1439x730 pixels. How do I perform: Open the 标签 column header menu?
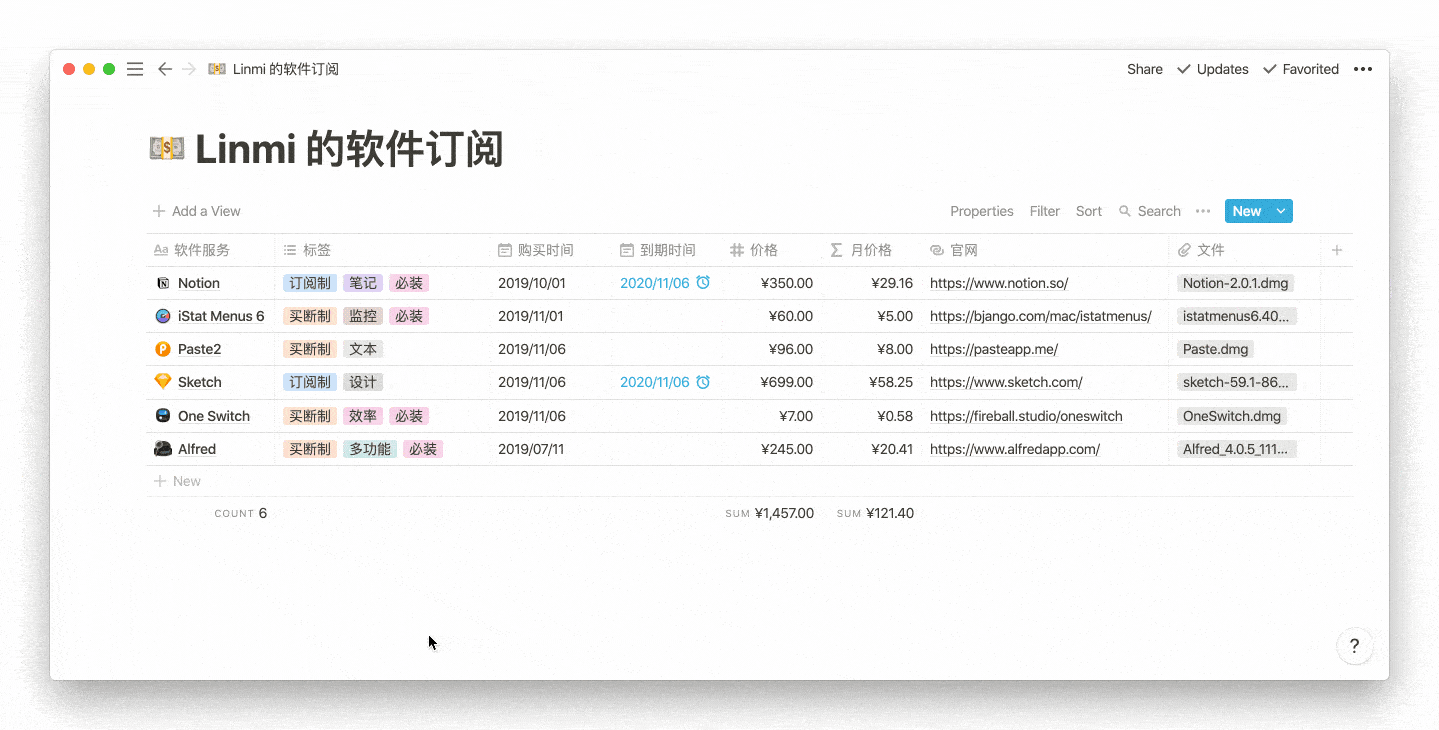click(383, 250)
